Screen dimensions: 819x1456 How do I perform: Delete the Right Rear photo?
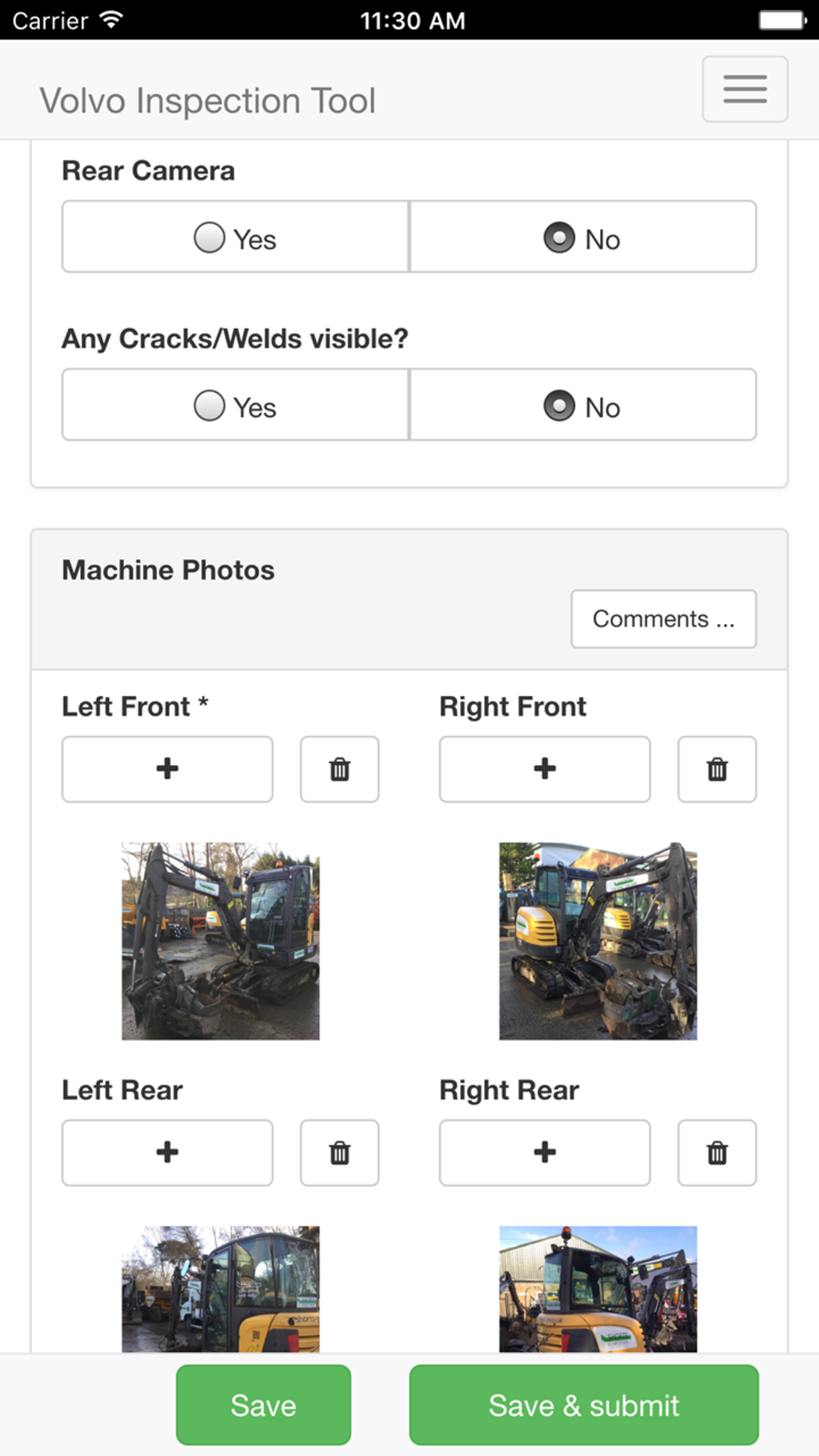[717, 1153]
